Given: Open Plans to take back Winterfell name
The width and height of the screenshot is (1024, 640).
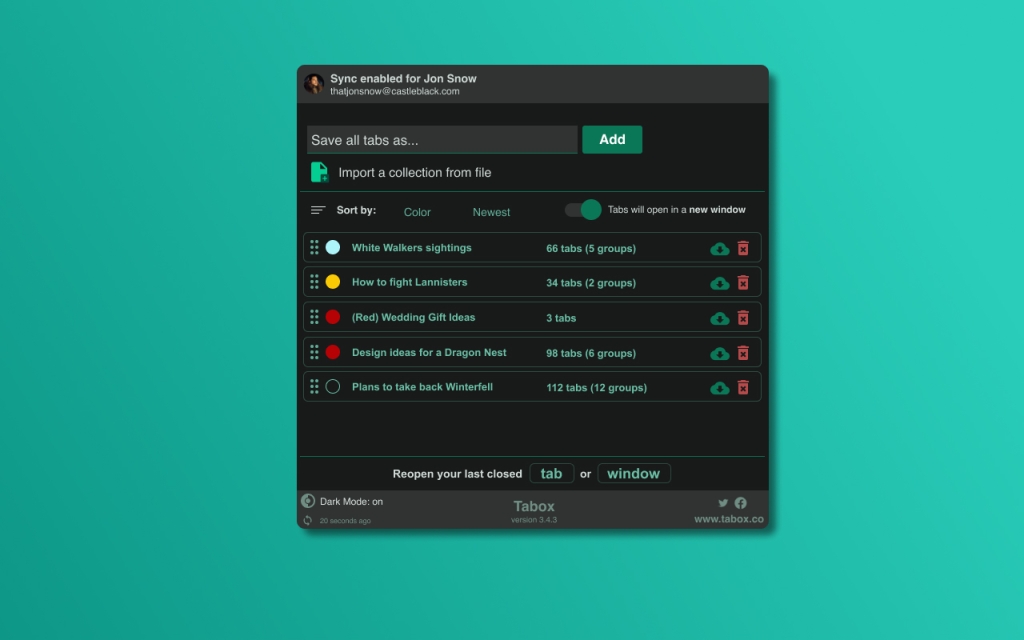Looking at the screenshot, I should coord(422,387).
